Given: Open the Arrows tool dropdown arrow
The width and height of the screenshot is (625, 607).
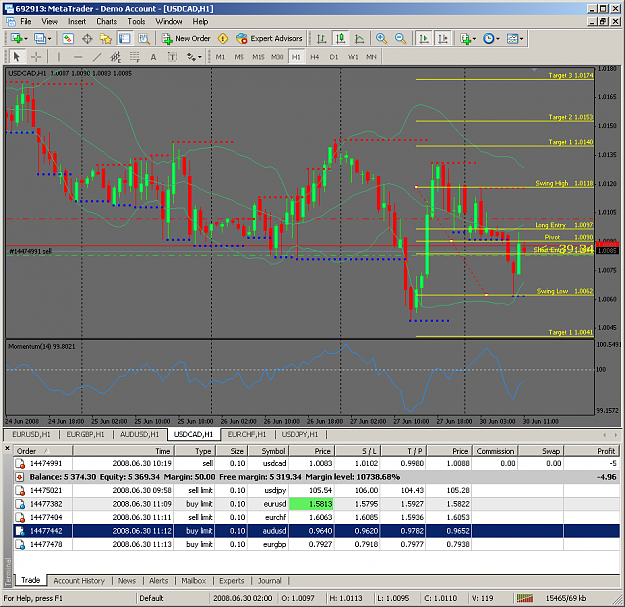Looking at the screenshot, I should [200, 57].
